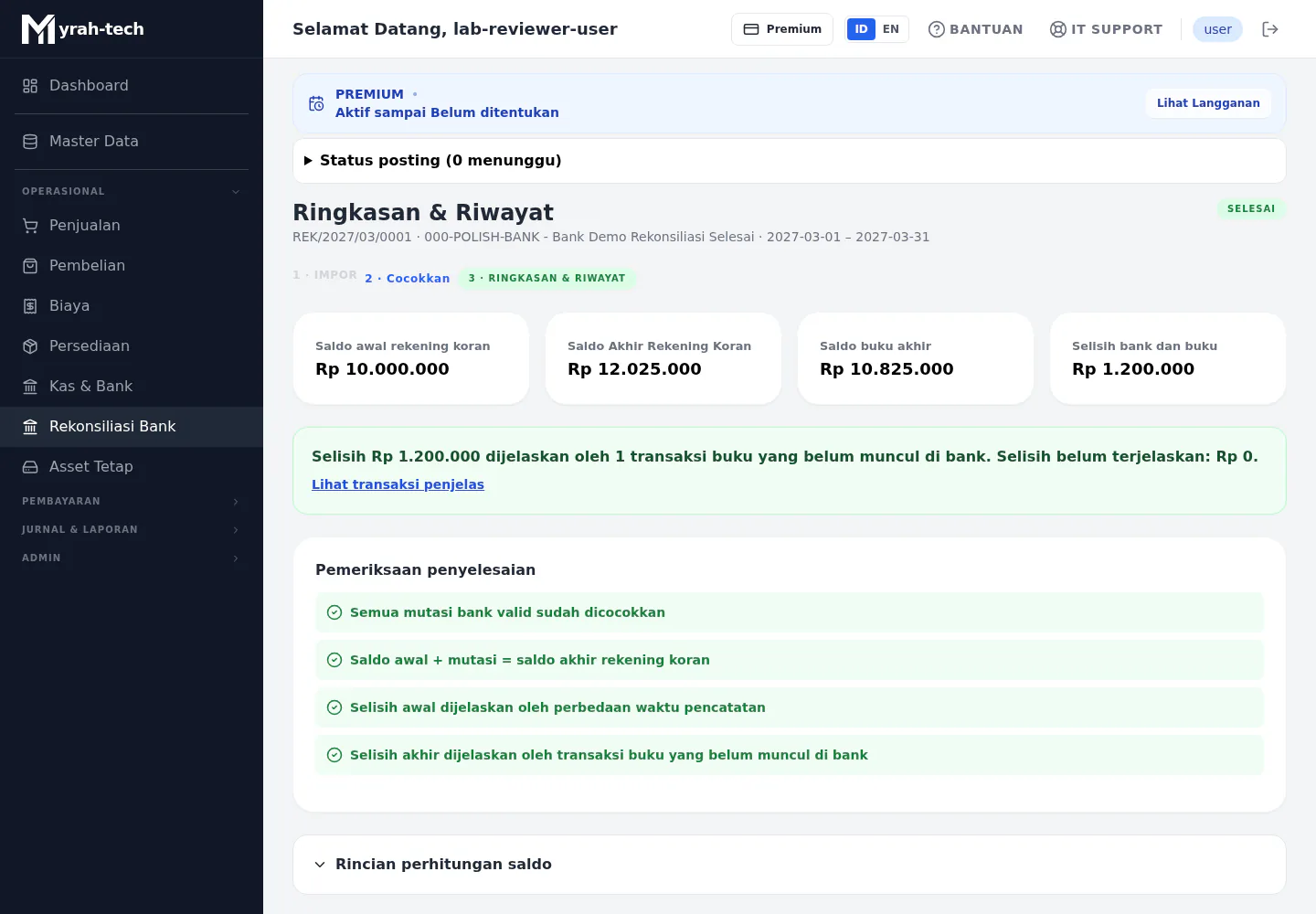The height and width of the screenshot is (914, 1316).
Task: Click the IT Support lifebuoy icon
Action: (x=1058, y=29)
